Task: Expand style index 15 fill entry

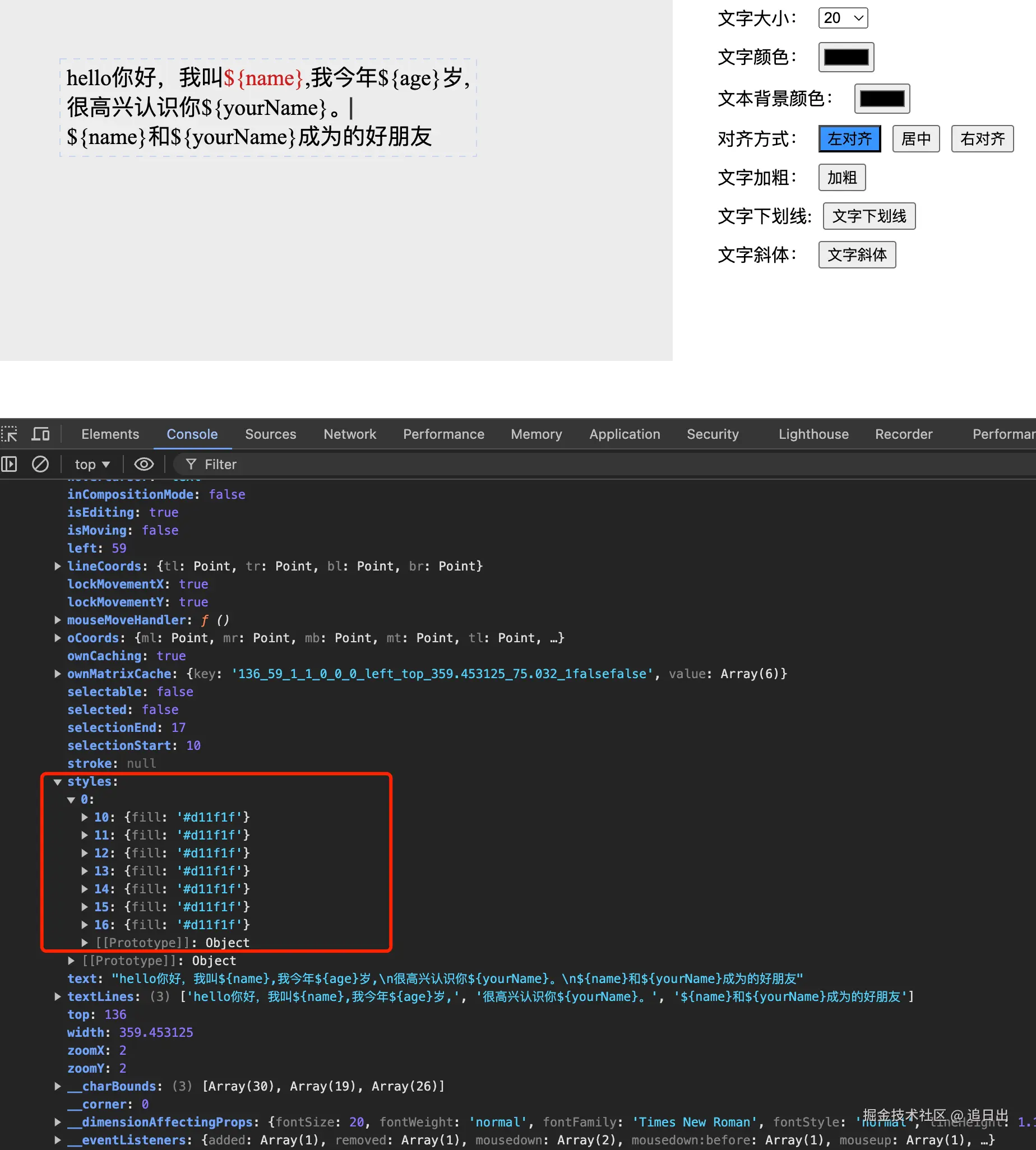Action: tap(85, 907)
